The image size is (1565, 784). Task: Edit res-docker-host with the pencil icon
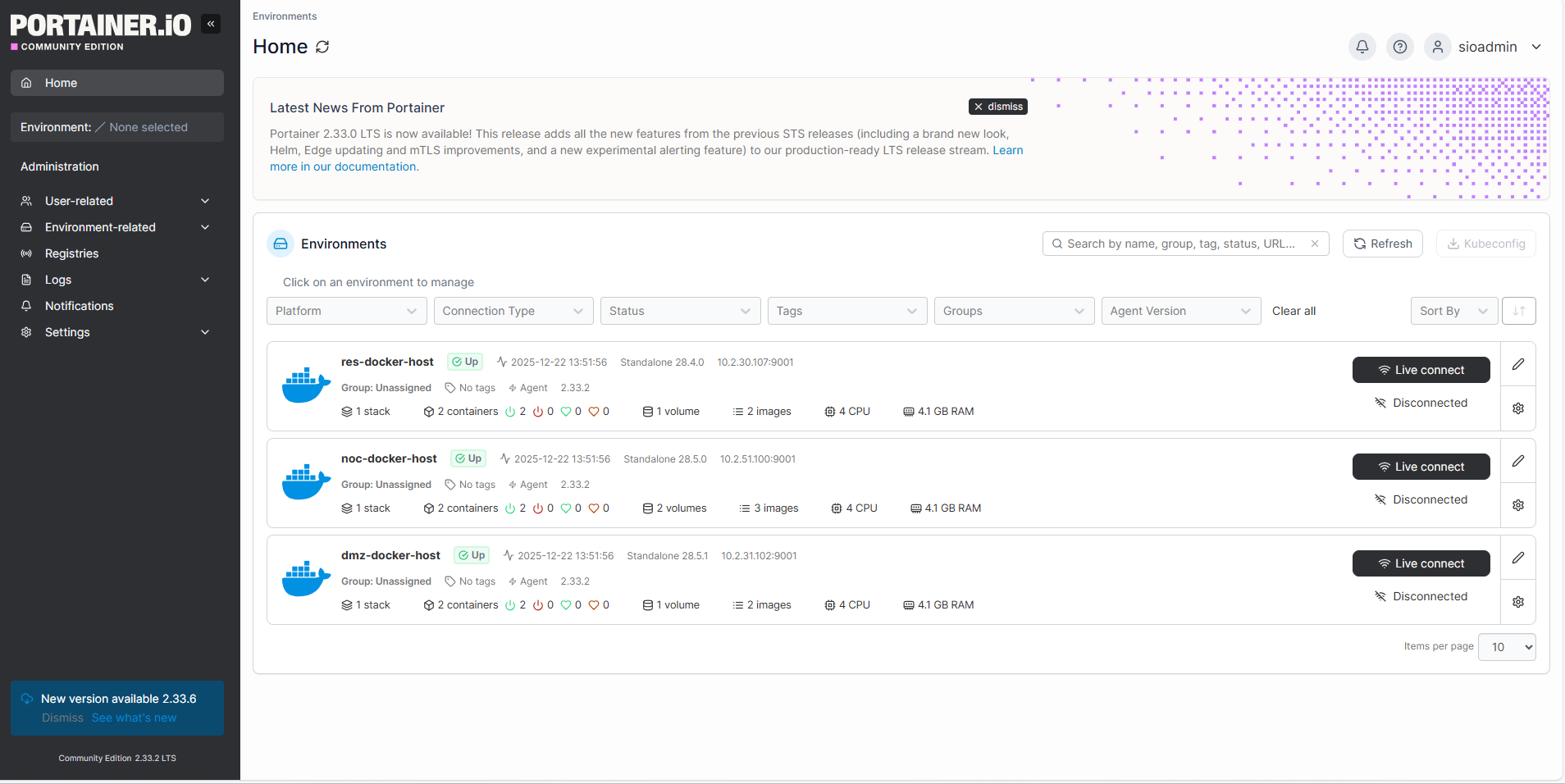(1518, 364)
